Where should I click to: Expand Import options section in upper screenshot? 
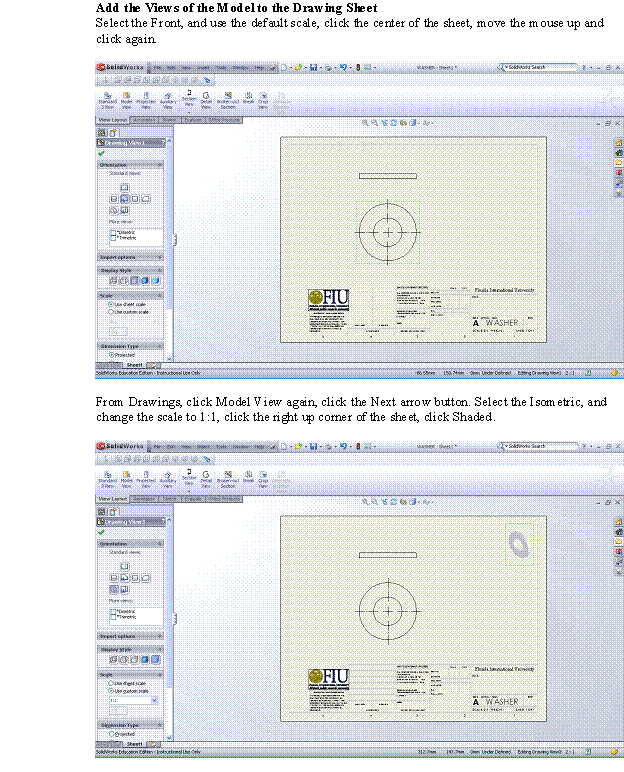[x=160, y=257]
